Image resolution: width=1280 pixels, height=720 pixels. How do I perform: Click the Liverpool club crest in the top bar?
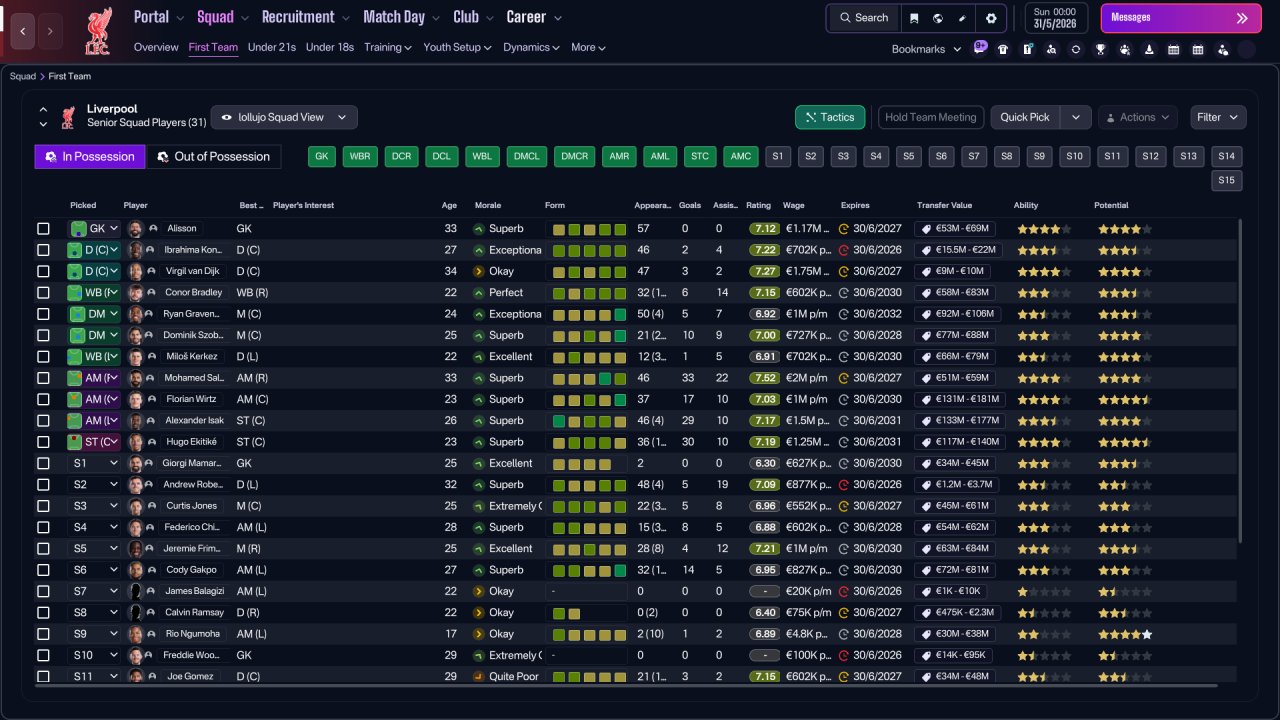point(99,31)
